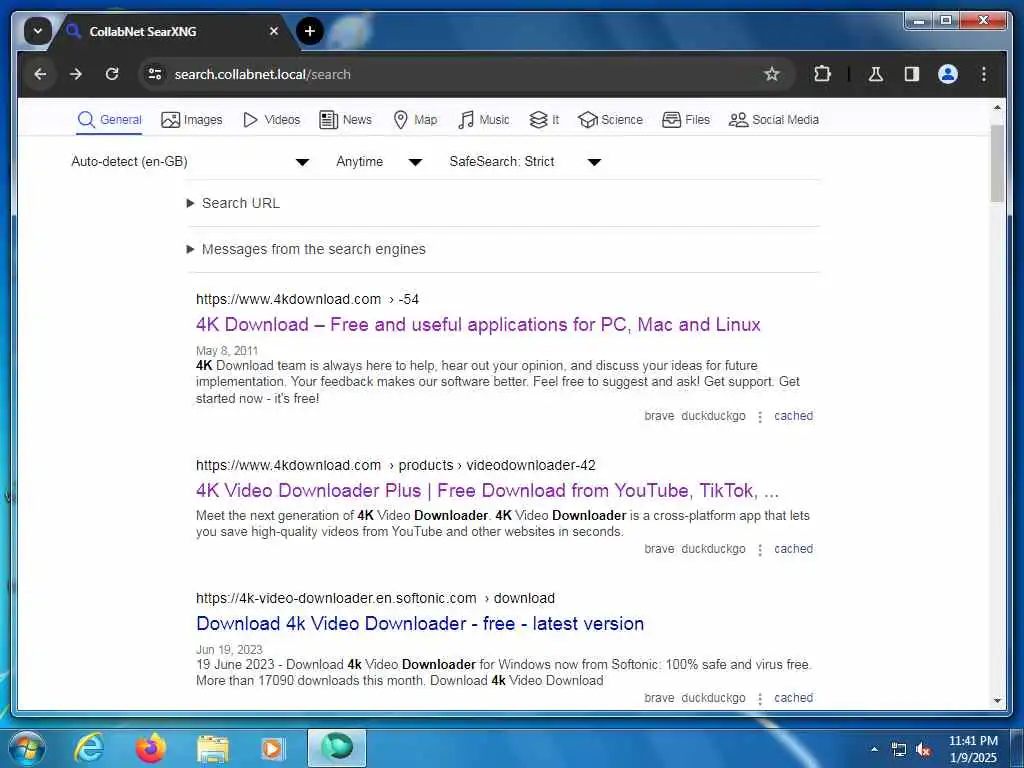The height and width of the screenshot is (768, 1024).
Task: Open cached link for 4K Download result
Action: 793,416
